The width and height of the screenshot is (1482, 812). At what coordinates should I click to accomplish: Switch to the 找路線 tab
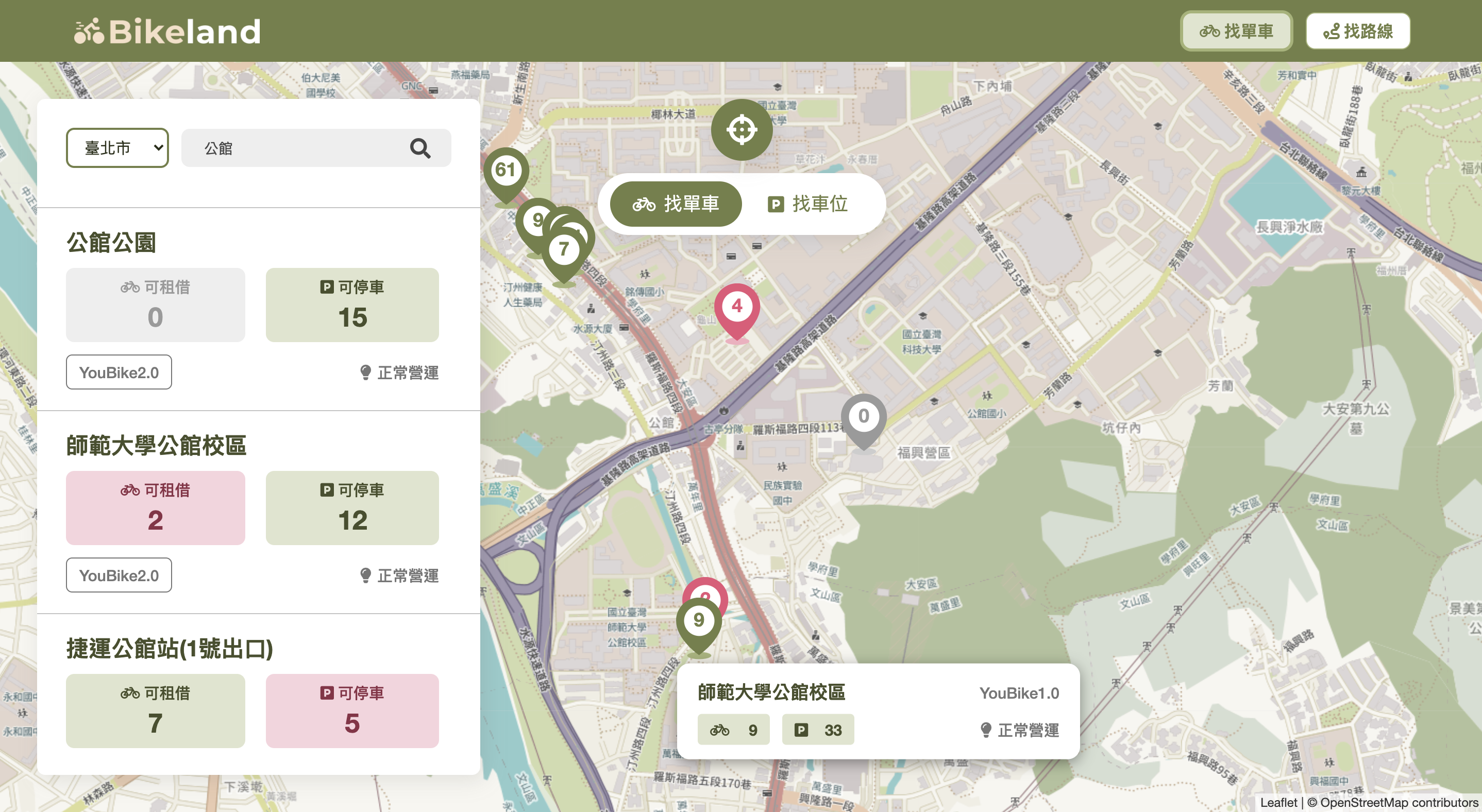[x=1357, y=31]
